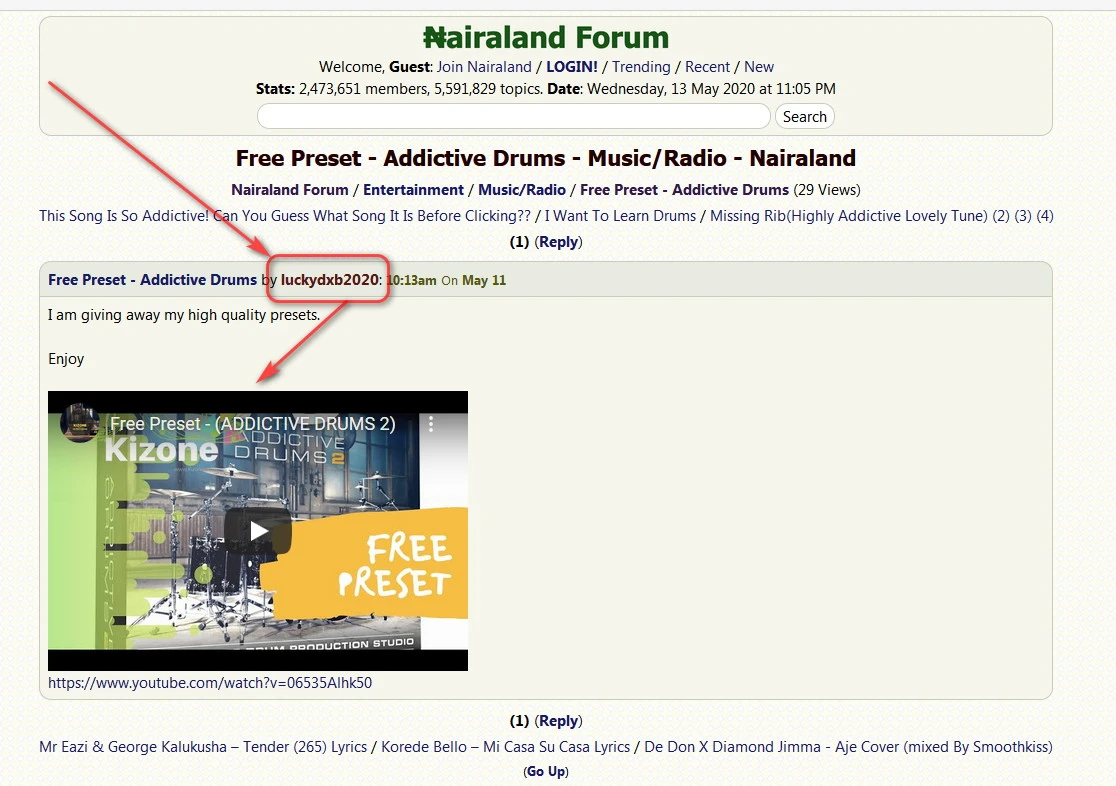Open the Recent topics page
This screenshot has width=1116, height=786.
pos(707,67)
